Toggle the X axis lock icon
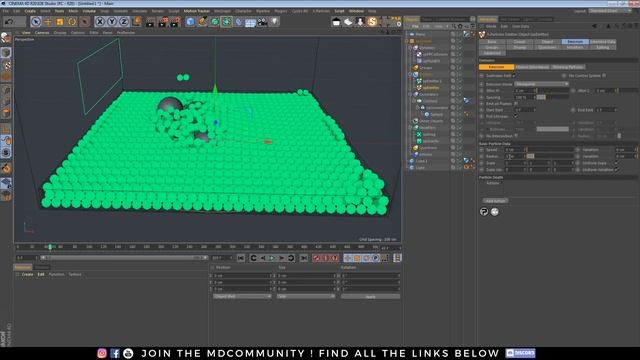The image size is (640, 360). point(100,22)
